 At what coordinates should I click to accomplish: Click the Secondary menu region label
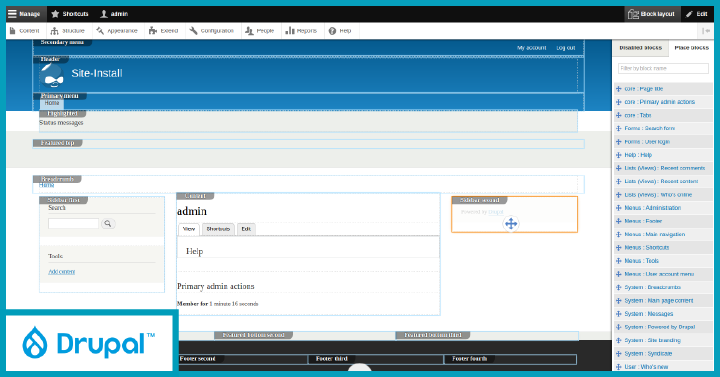[62, 43]
